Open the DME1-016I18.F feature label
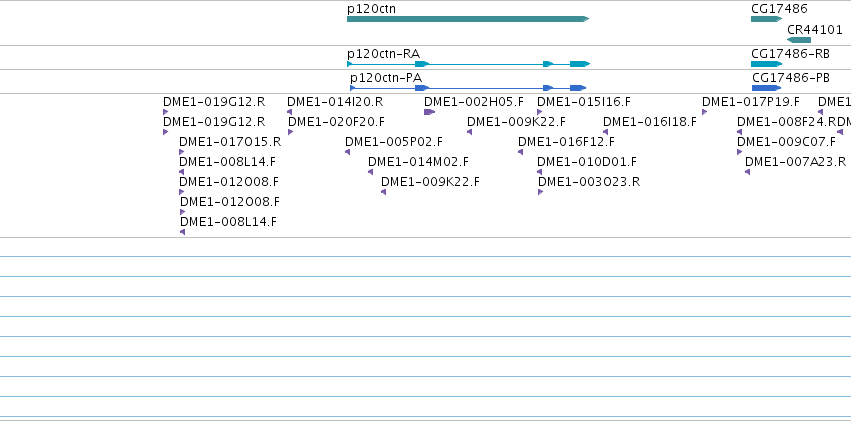 point(650,122)
